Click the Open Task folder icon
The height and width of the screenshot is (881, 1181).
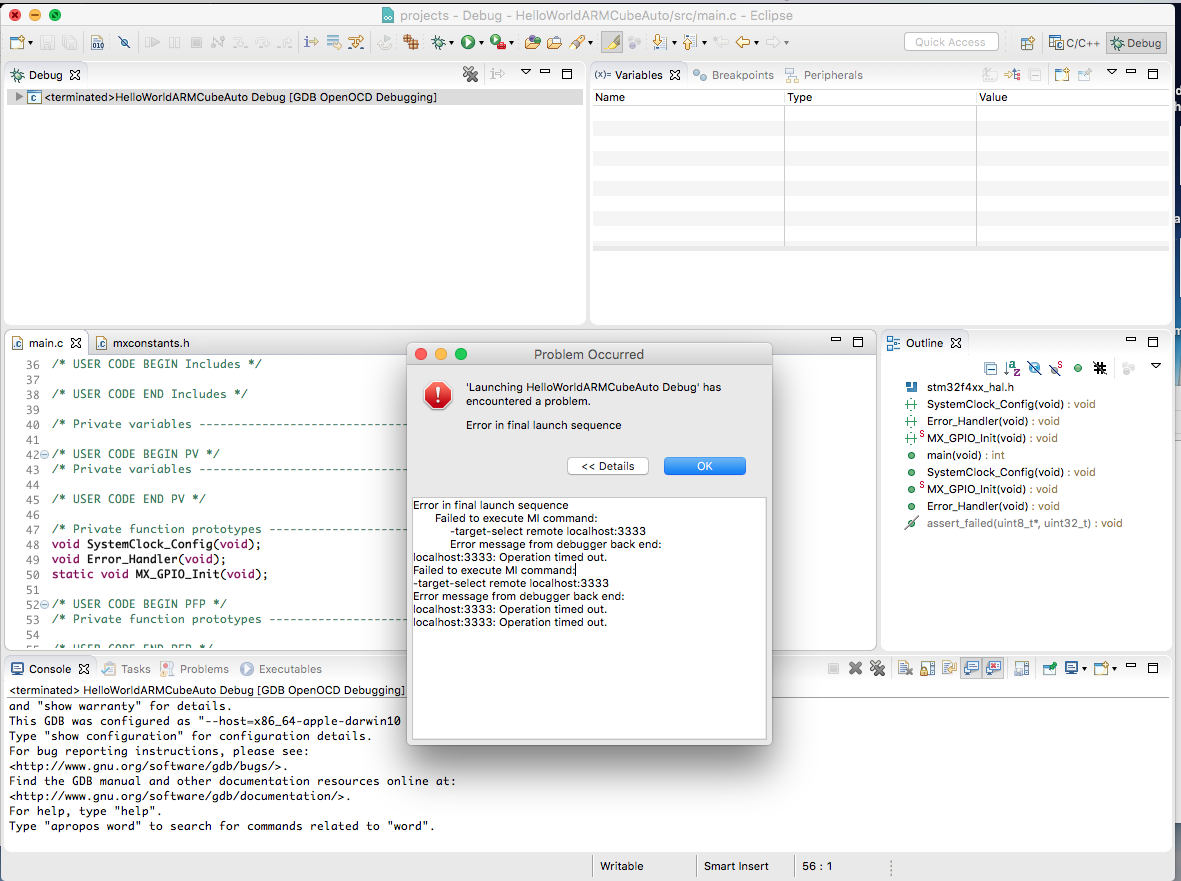tap(554, 42)
